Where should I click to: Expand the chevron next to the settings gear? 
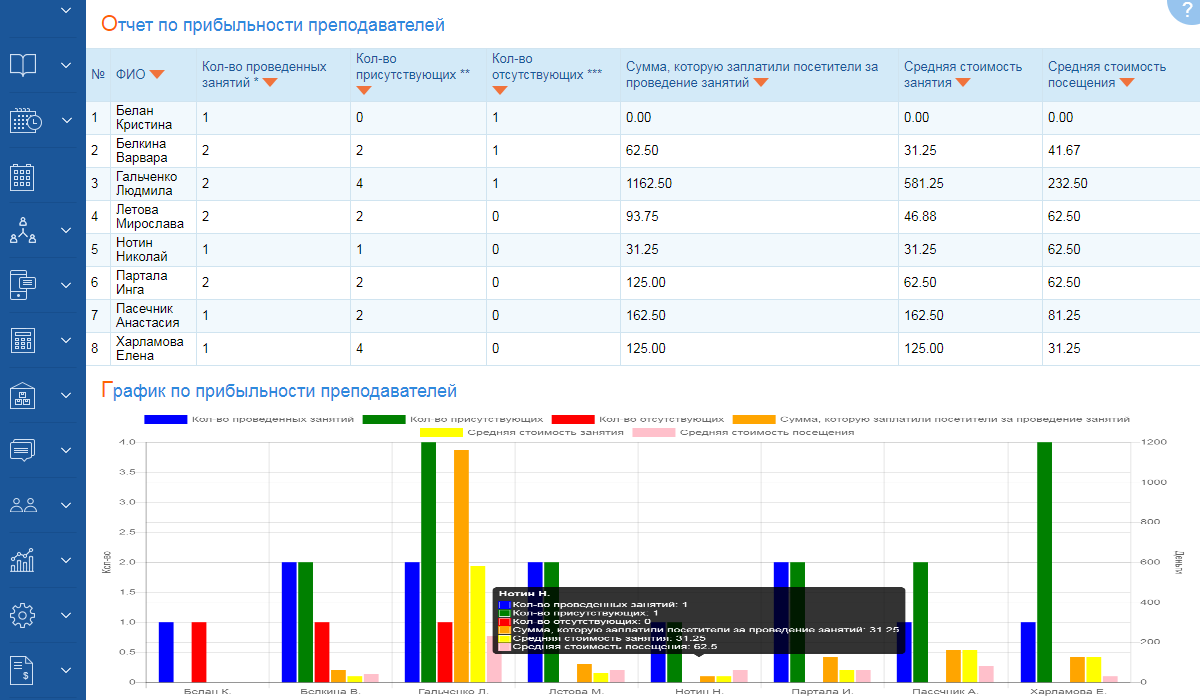(67, 614)
